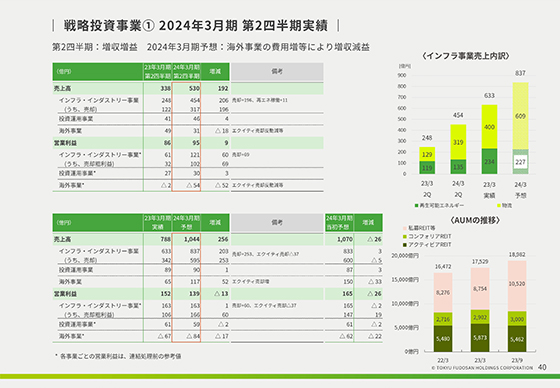The height and width of the screenshot is (388, 560).
Task: Click the footnote about 各事業ごとの営業利益
Action: [118, 356]
